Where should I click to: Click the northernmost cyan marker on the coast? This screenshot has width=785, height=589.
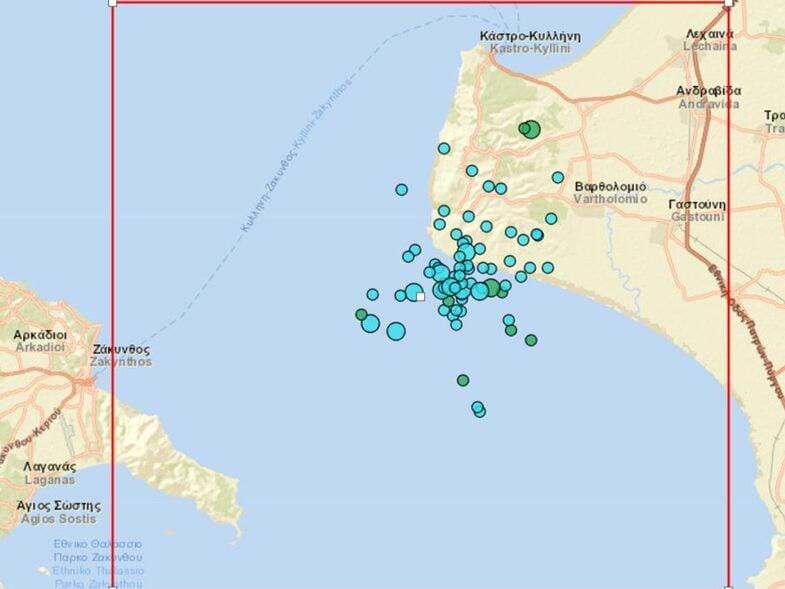[444, 148]
